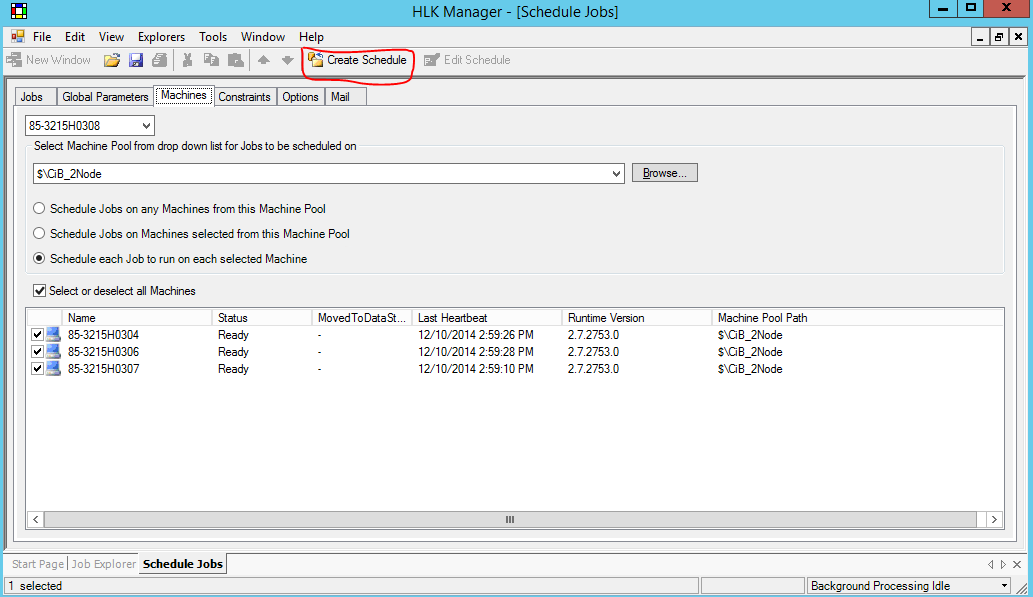This screenshot has width=1033, height=597.
Task: Expand the $\CiB_2Node machine pool dropdown
Action: coord(616,174)
